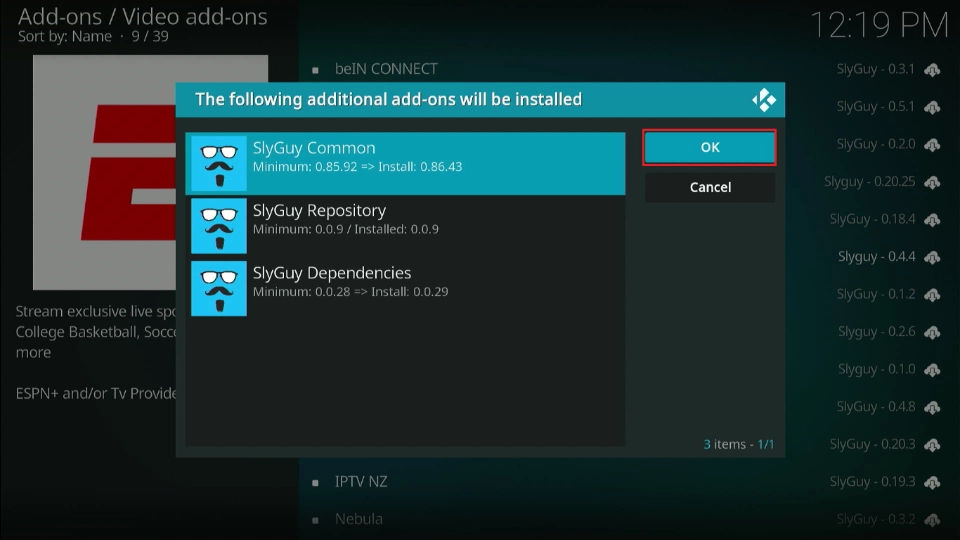Select the SlyGuy Common list entry text
Image resolution: width=960 pixels, height=540 pixels.
[314, 148]
